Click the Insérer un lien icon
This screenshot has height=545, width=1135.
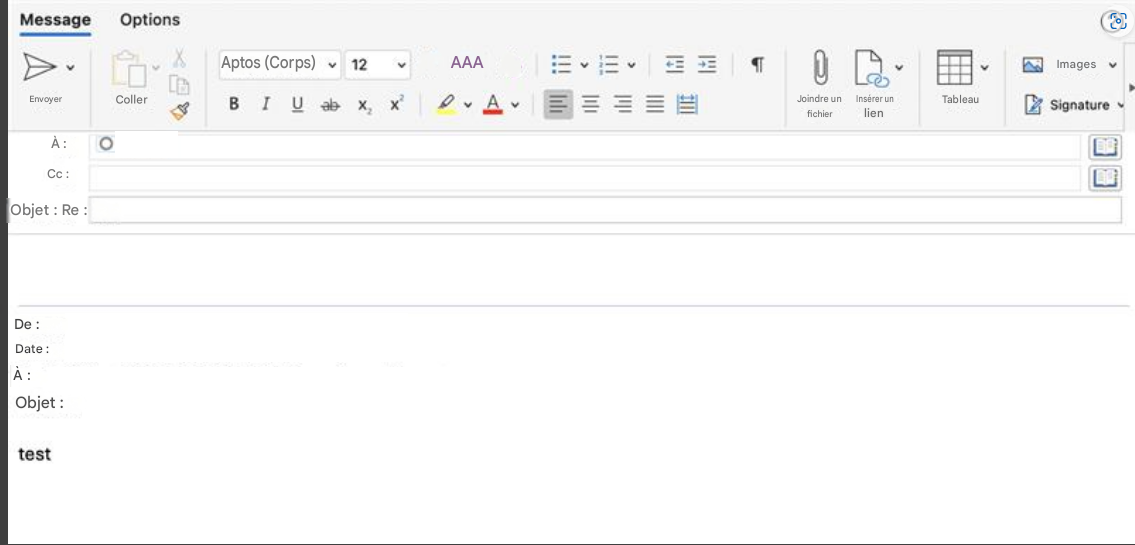pyautogui.click(x=872, y=69)
